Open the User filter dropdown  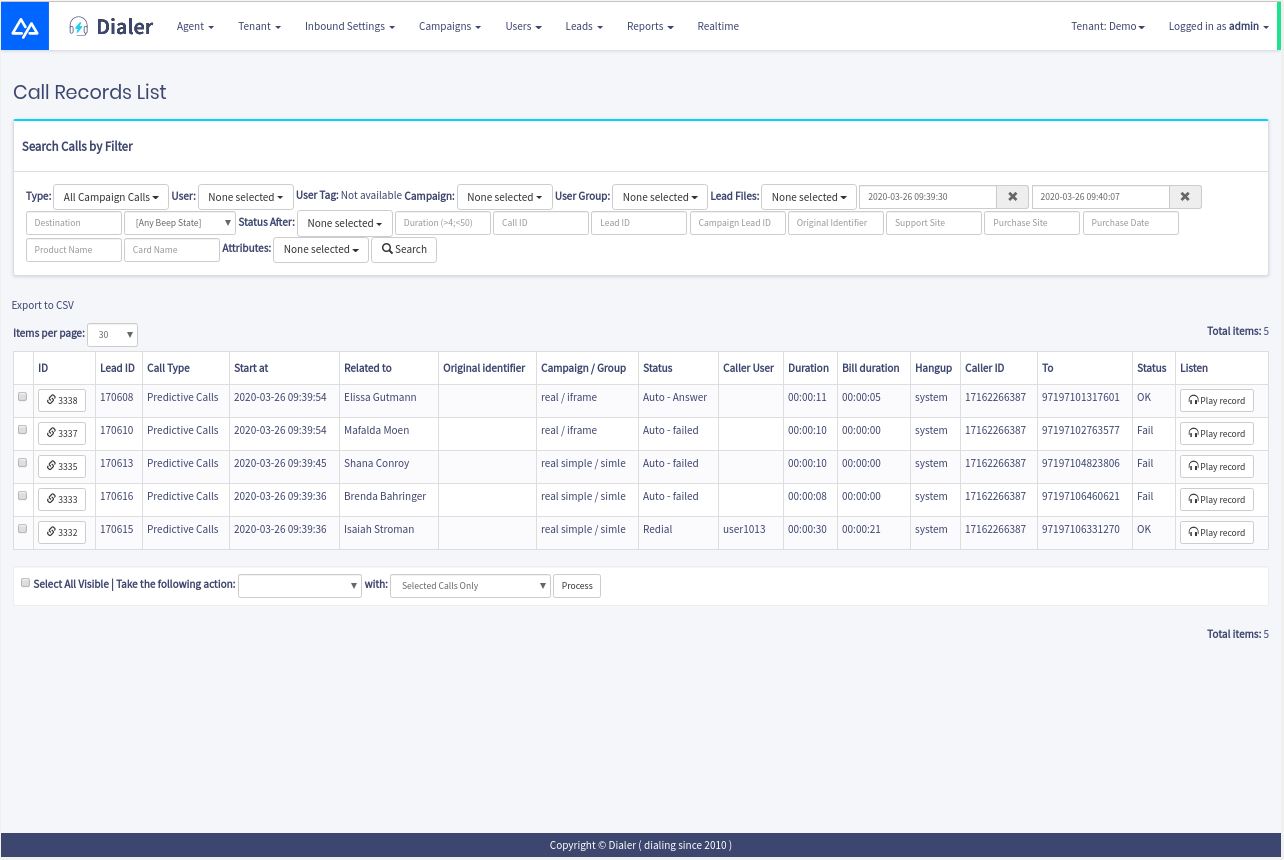tap(246, 197)
